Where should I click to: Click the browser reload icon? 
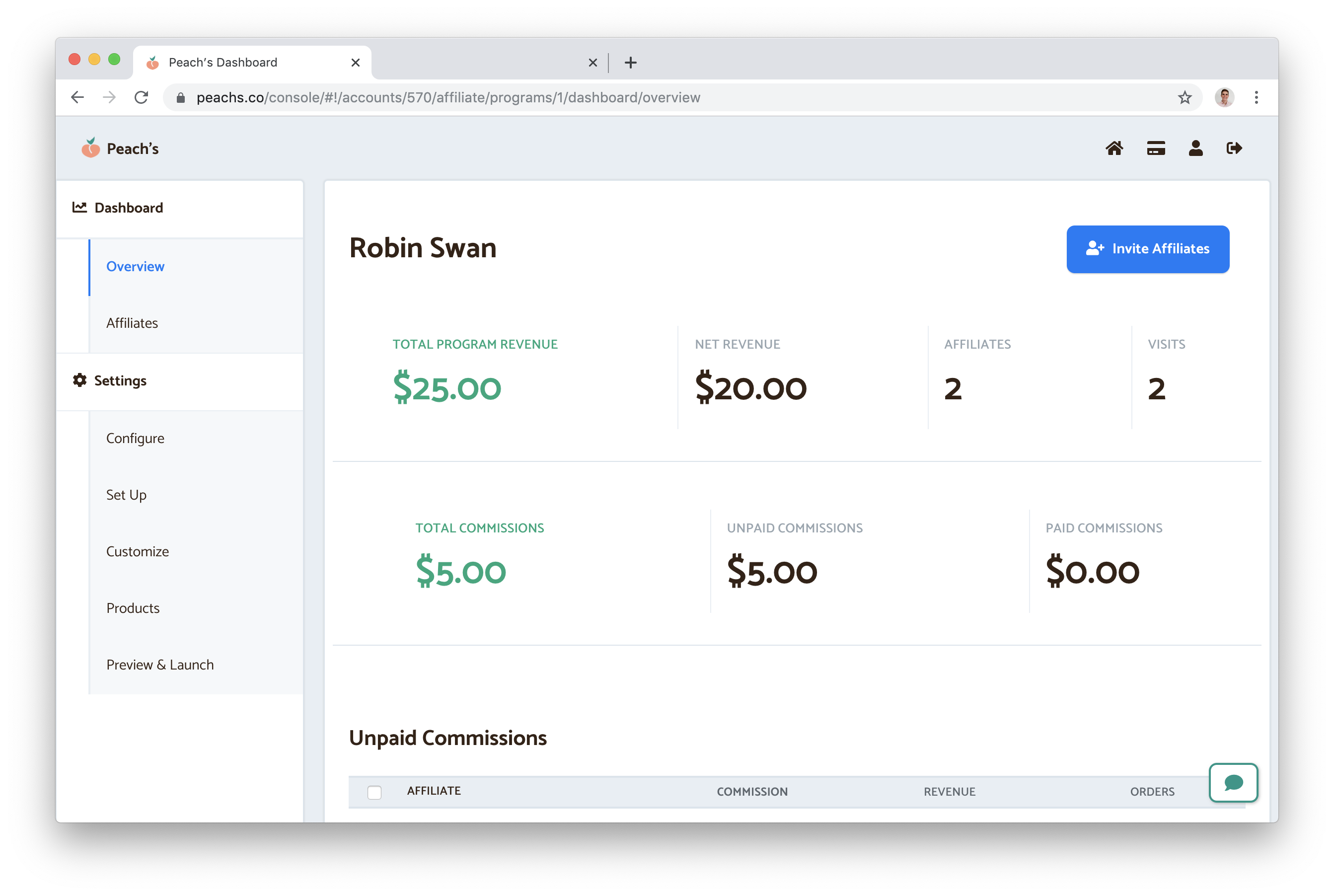(x=141, y=98)
